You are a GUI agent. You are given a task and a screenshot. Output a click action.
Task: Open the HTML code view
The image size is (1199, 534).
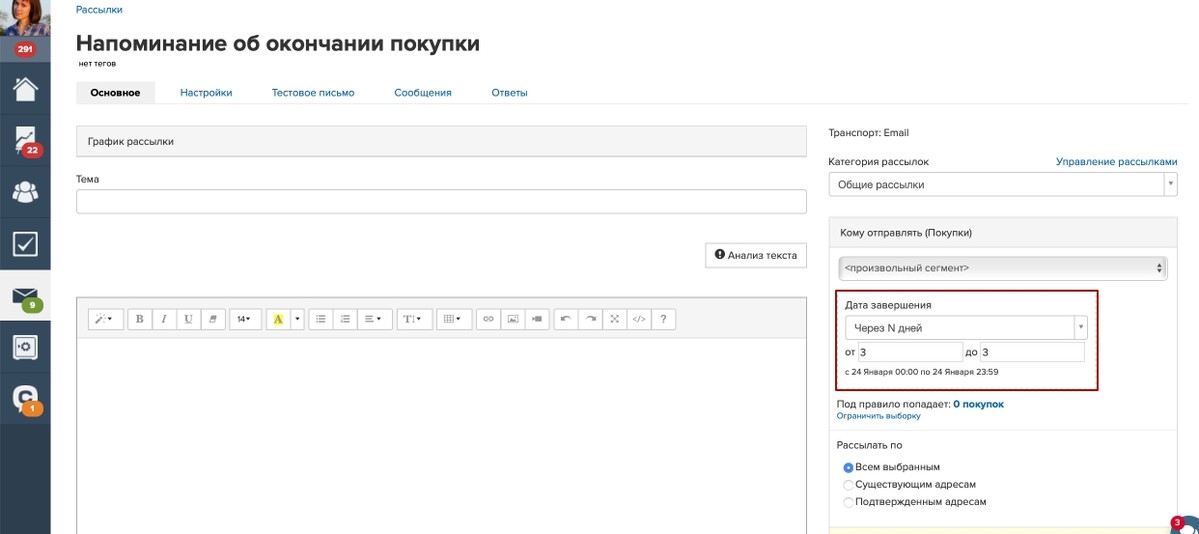[x=639, y=319]
